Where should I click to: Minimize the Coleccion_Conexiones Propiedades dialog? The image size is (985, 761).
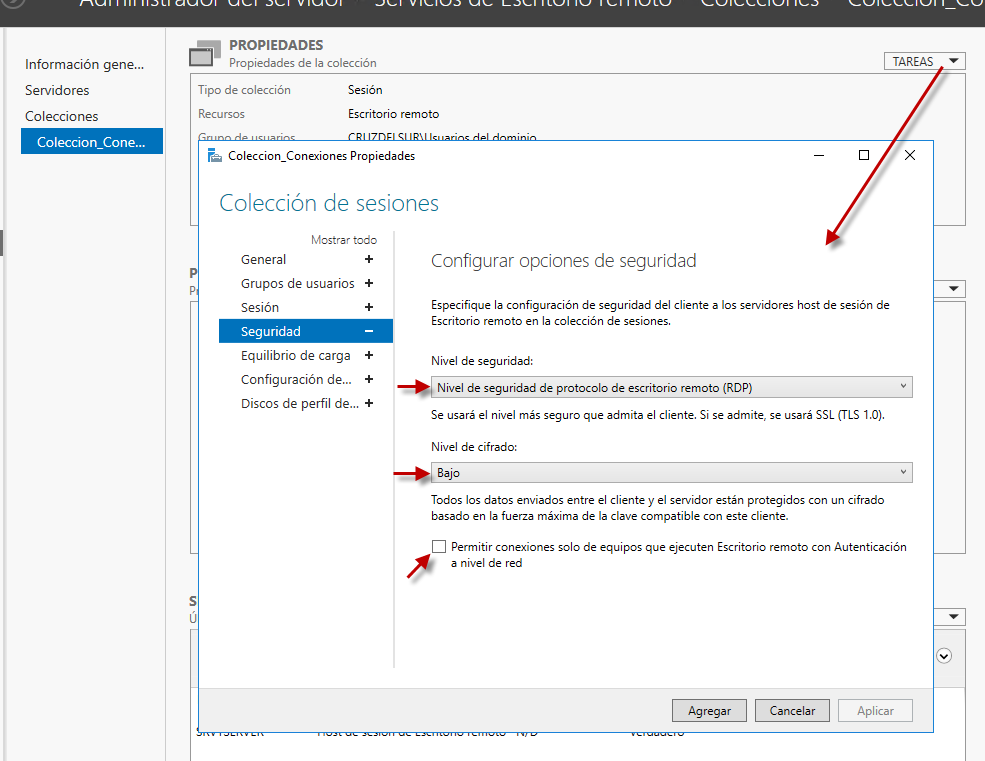(x=819, y=155)
